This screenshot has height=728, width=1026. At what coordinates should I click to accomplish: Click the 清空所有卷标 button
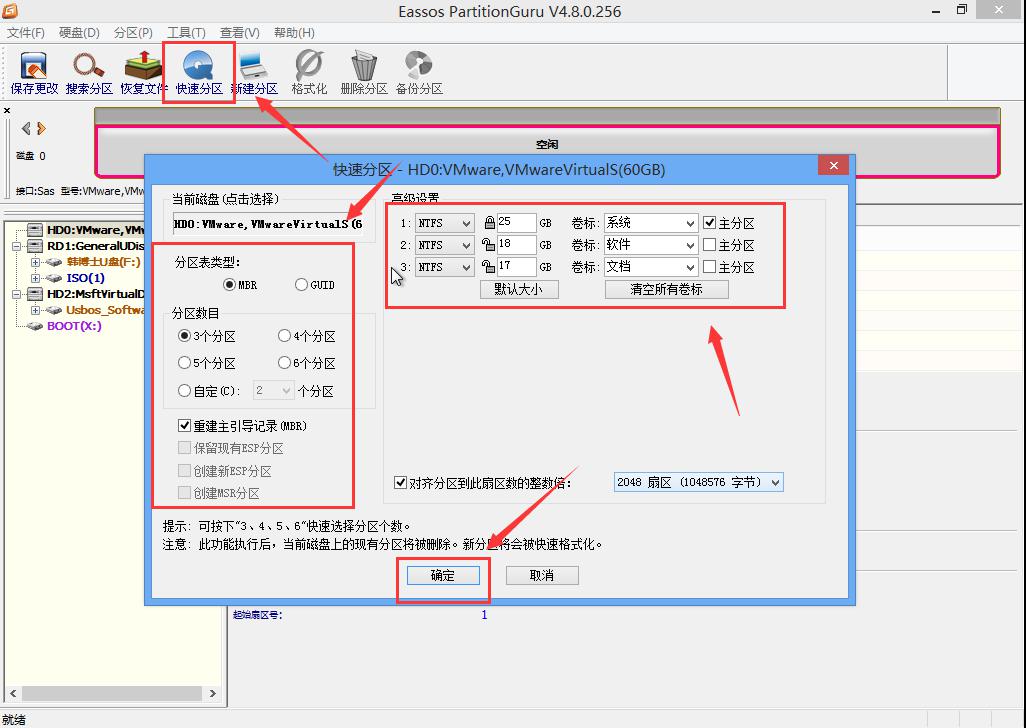pos(666,289)
